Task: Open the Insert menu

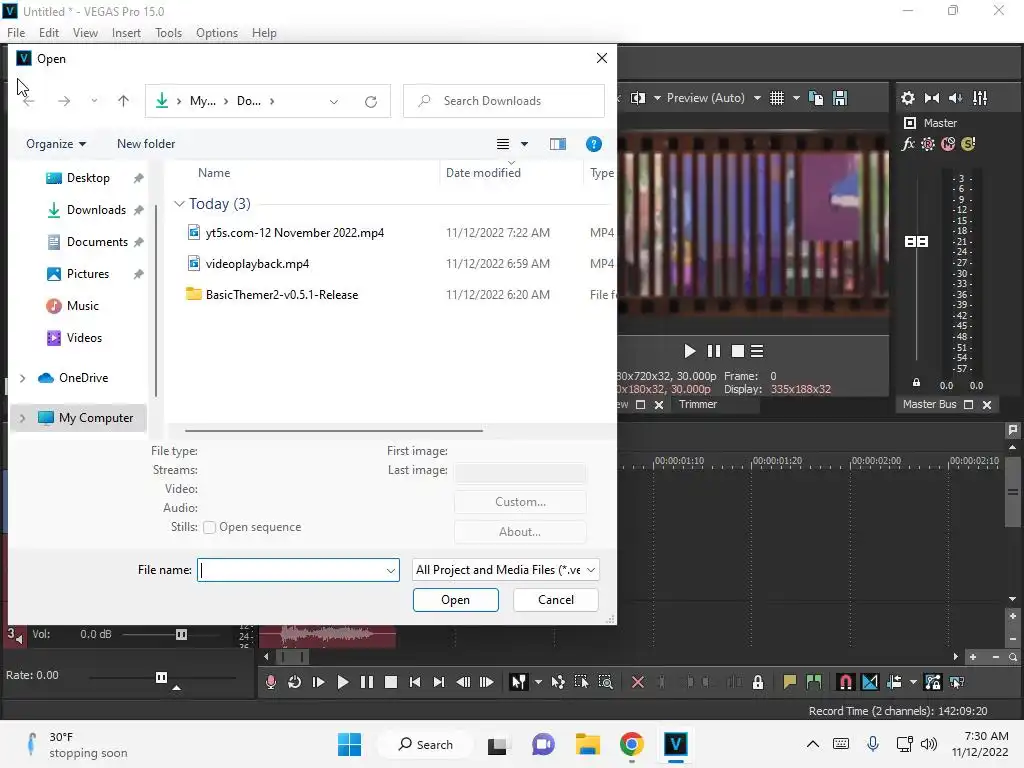Action: pyautogui.click(x=126, y=33)
